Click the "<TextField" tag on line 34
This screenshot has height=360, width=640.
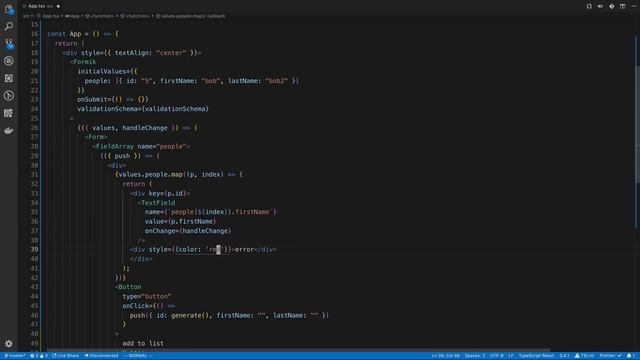point(156,202)
